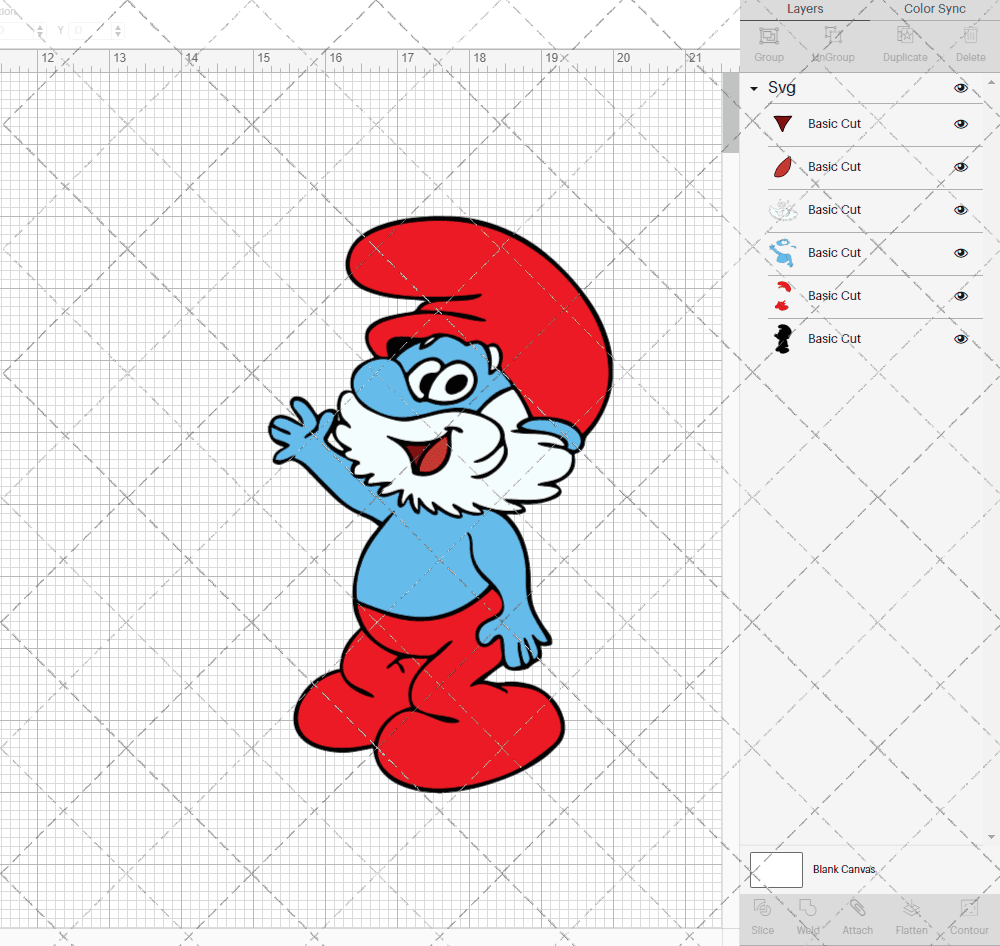Click the Slice tool icon
This screenshot has width=1000, height=946.
click(762, 908)
